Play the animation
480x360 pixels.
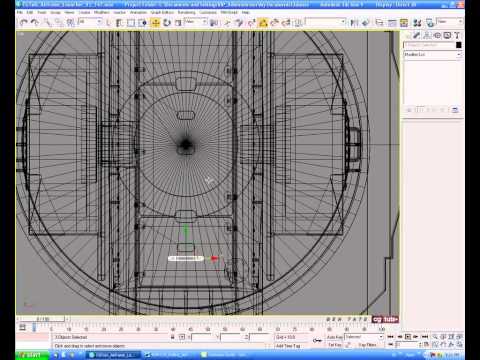[407, 337]
